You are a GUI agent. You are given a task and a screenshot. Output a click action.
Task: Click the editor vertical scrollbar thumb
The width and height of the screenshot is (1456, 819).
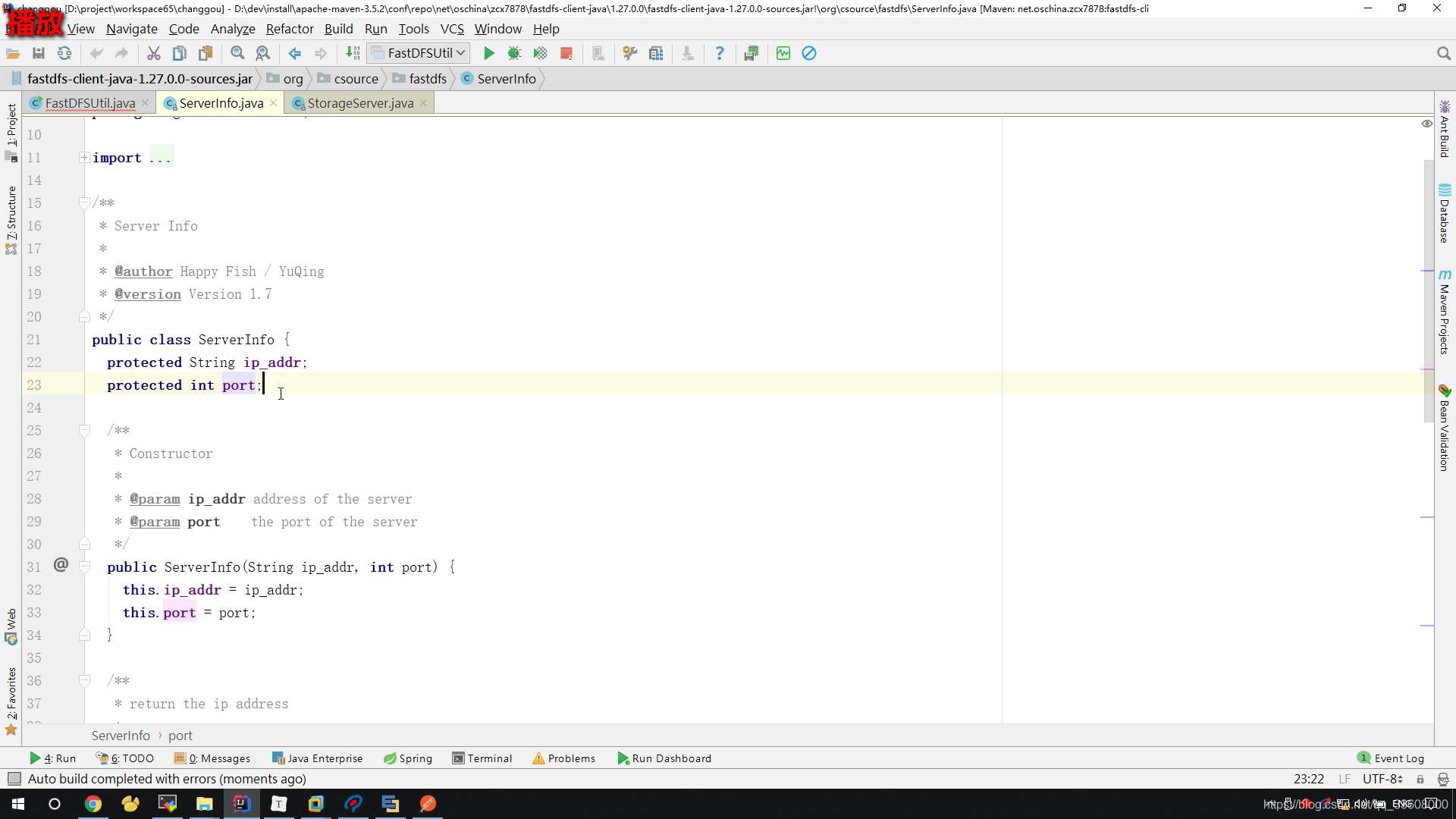[x=1429, y=292]
